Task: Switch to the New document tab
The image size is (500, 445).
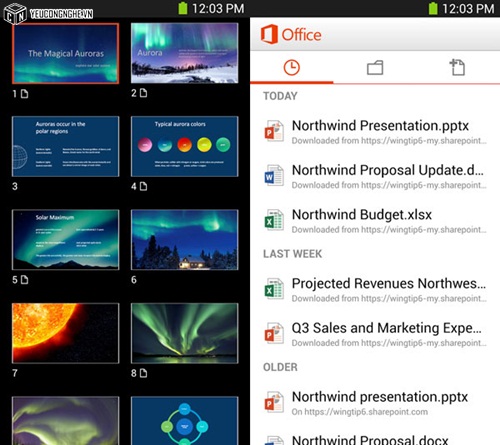Action: point(457,67)
